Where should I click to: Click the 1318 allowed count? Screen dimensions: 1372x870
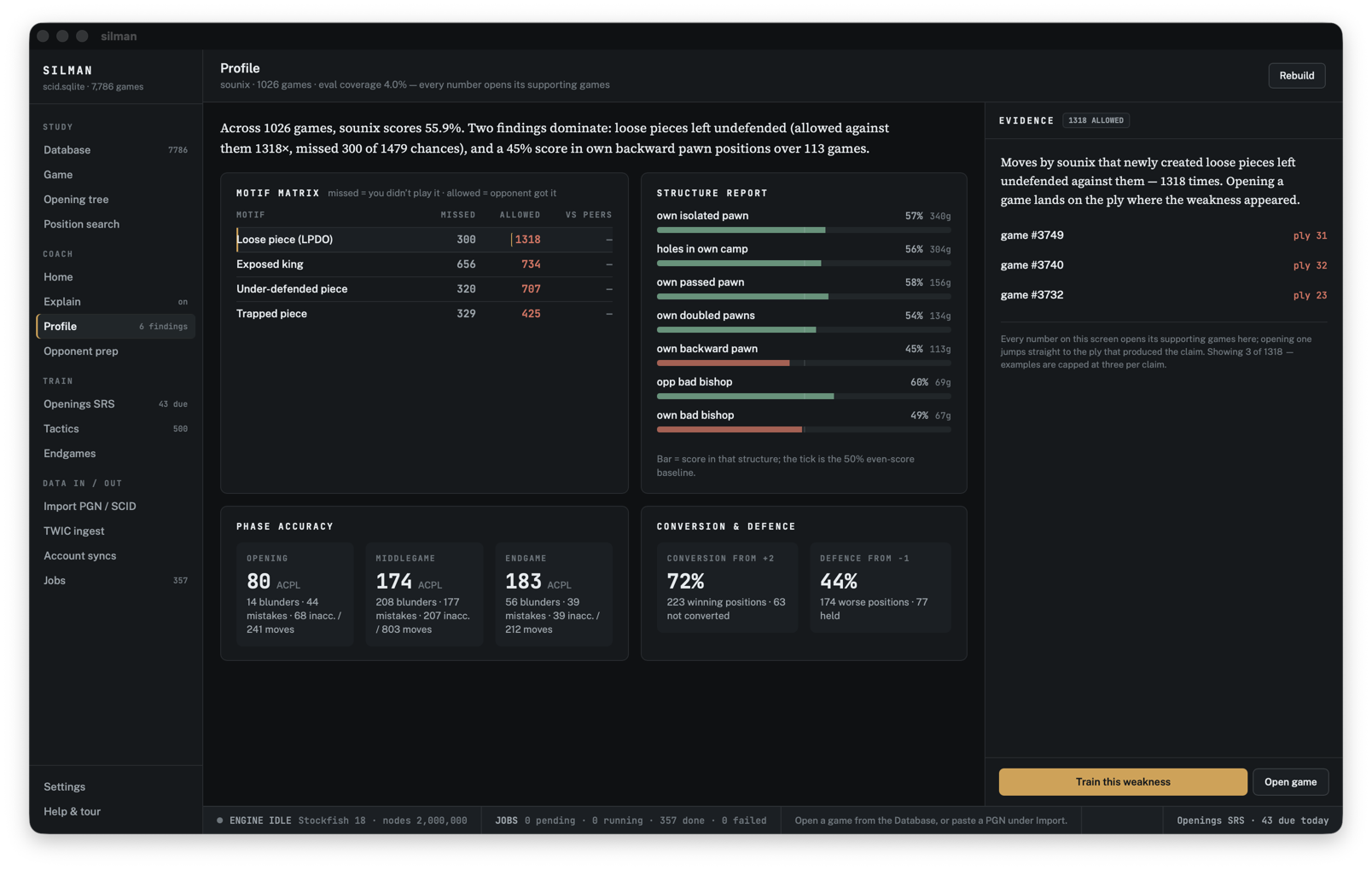pos(527,240)
